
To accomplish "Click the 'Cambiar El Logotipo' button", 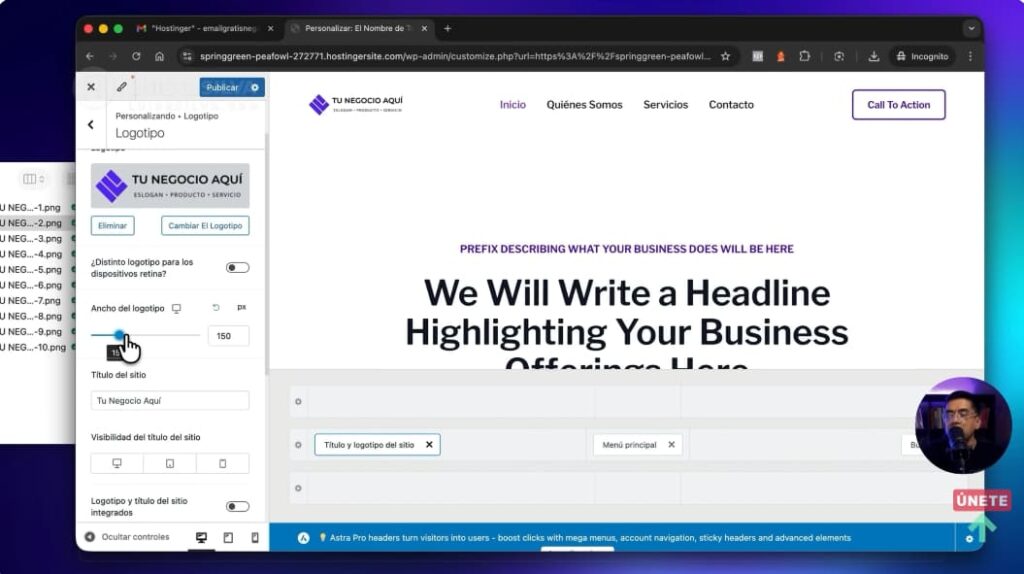I will tap(205, 226).
